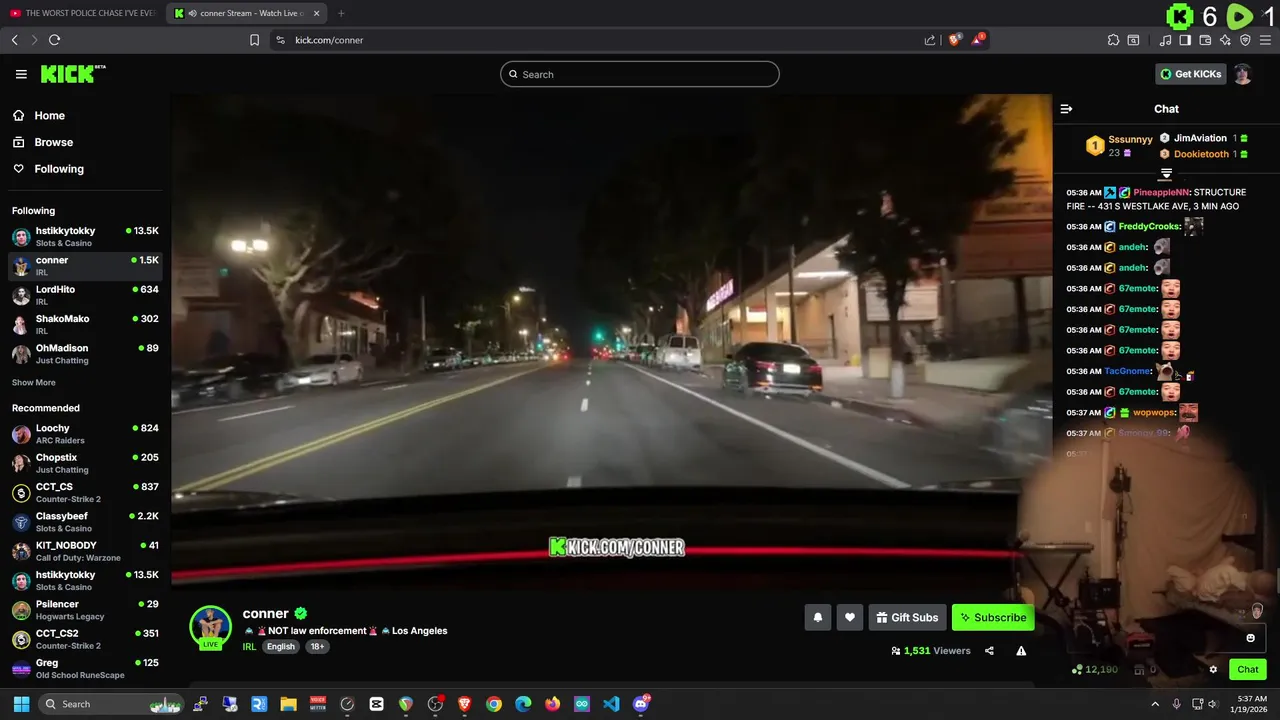This screenshot has height=720, width=1280.
Task: Open a new browser tab
Action: click(341, 13)
